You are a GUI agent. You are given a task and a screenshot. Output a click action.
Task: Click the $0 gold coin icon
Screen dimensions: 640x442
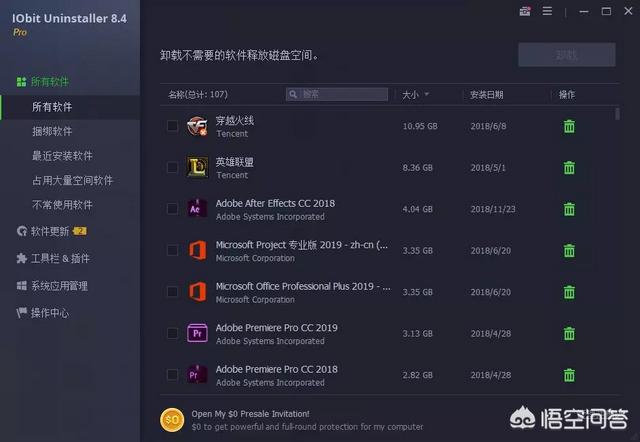point(172,420)
